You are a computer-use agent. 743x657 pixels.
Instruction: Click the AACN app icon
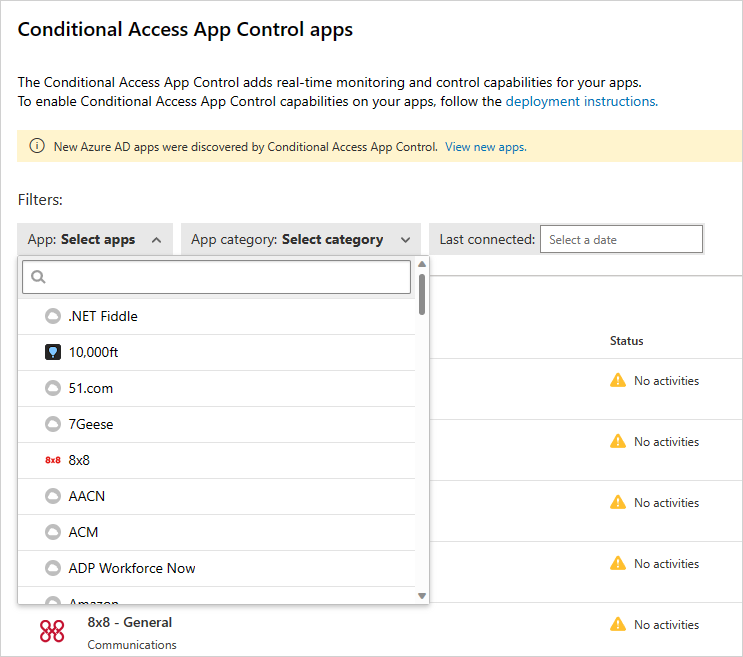click(53, 496)
